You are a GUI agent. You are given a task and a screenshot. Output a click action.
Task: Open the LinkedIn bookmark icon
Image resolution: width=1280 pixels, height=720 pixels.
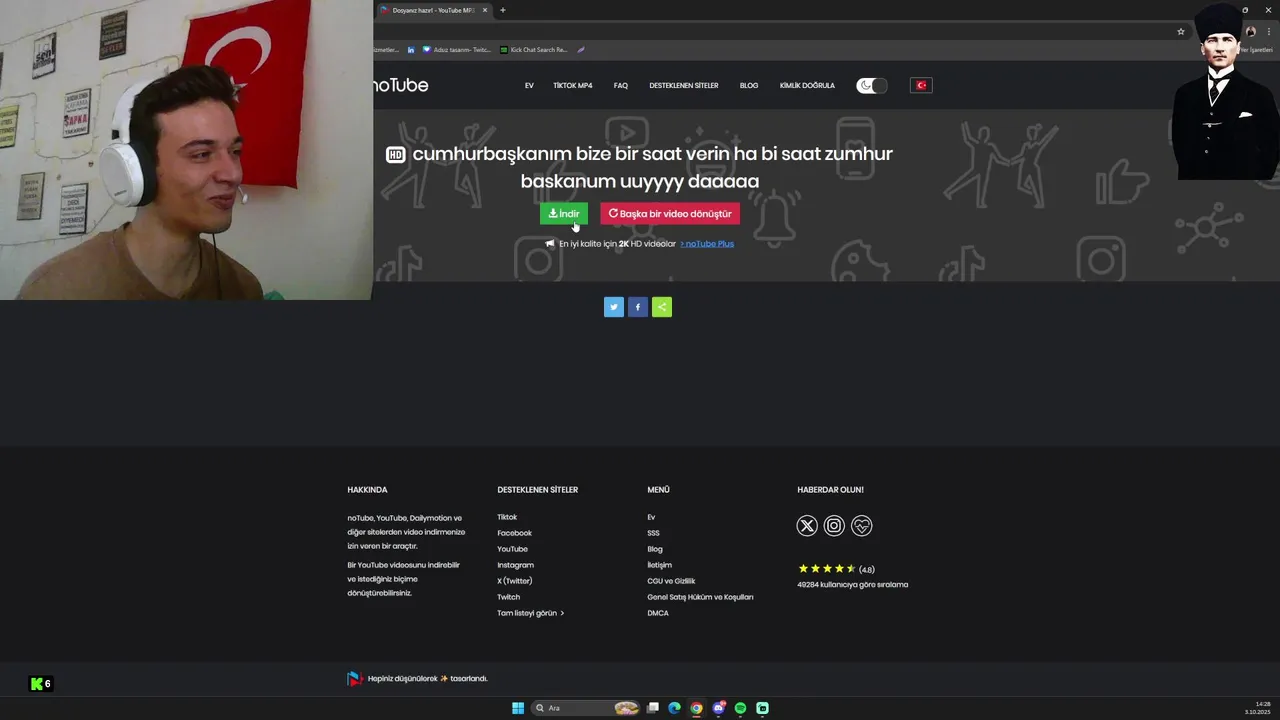coord(412,49)
